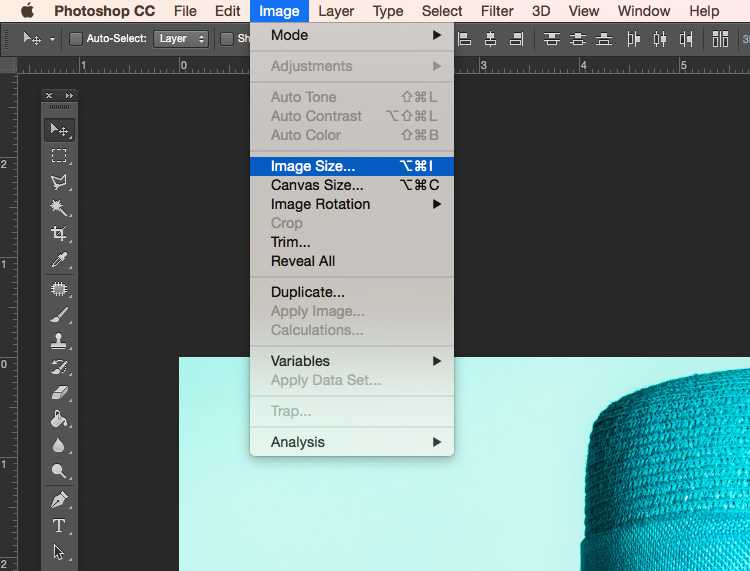Toggle the Auto-Select checkbox
This screenshot has height=571, width=750.
(76, 39)
